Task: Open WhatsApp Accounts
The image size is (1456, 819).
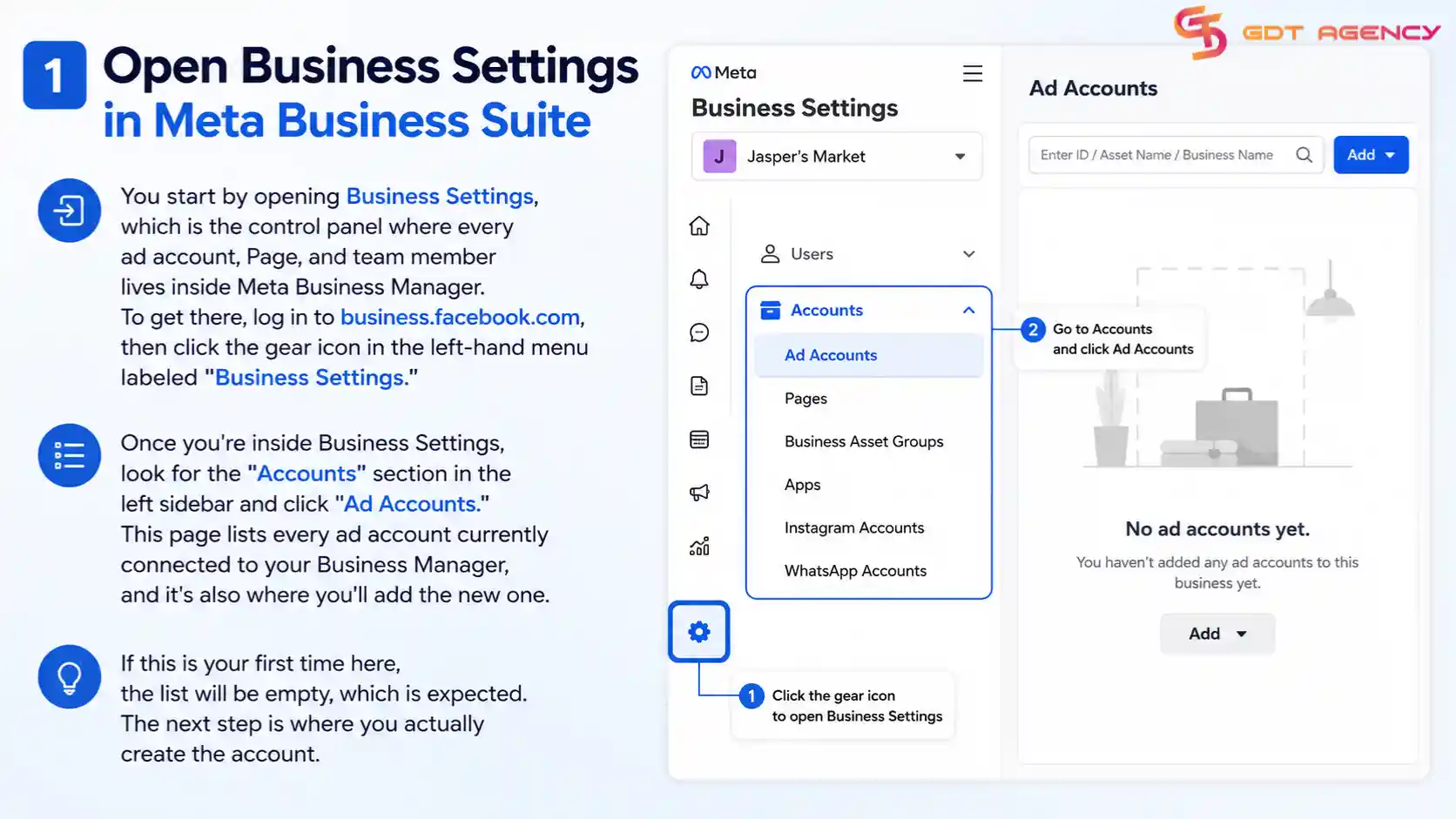Action: [855, 571]
